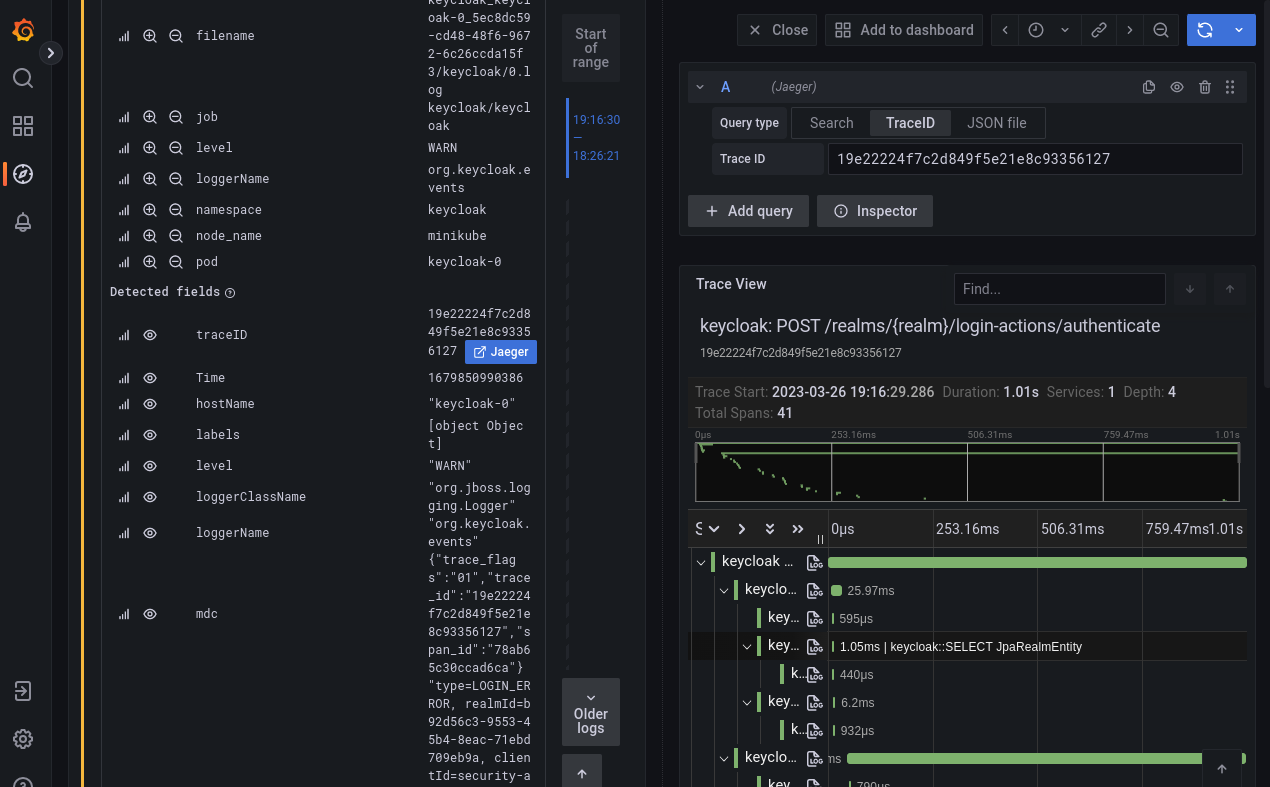The height and width of the screenshot is (787, 1270).
Task: Collapse the SELECT JpaRealmEntity span
Action: 746,647
